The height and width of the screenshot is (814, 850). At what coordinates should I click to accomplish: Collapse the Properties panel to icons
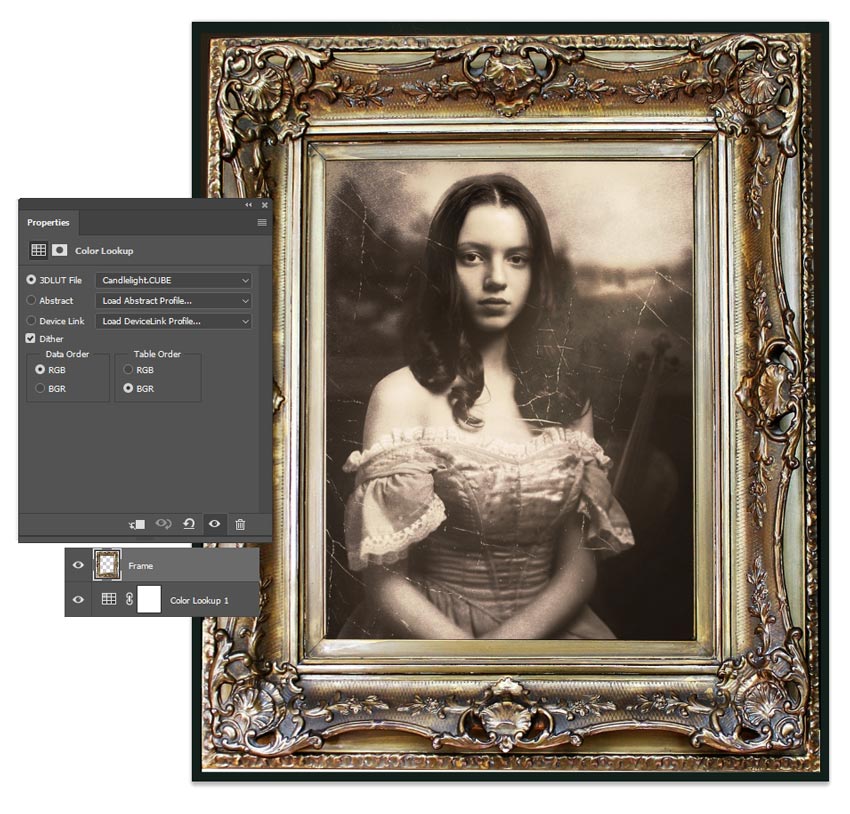(247, 205)
